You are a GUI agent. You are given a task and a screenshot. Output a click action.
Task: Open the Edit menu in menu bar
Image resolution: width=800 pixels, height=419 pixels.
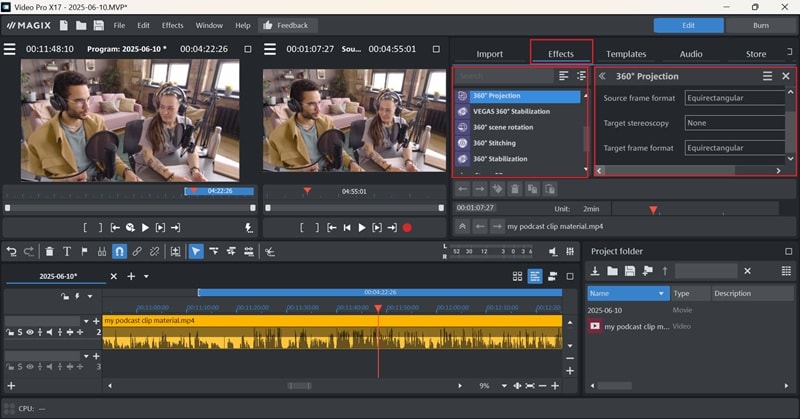(143, 25)
